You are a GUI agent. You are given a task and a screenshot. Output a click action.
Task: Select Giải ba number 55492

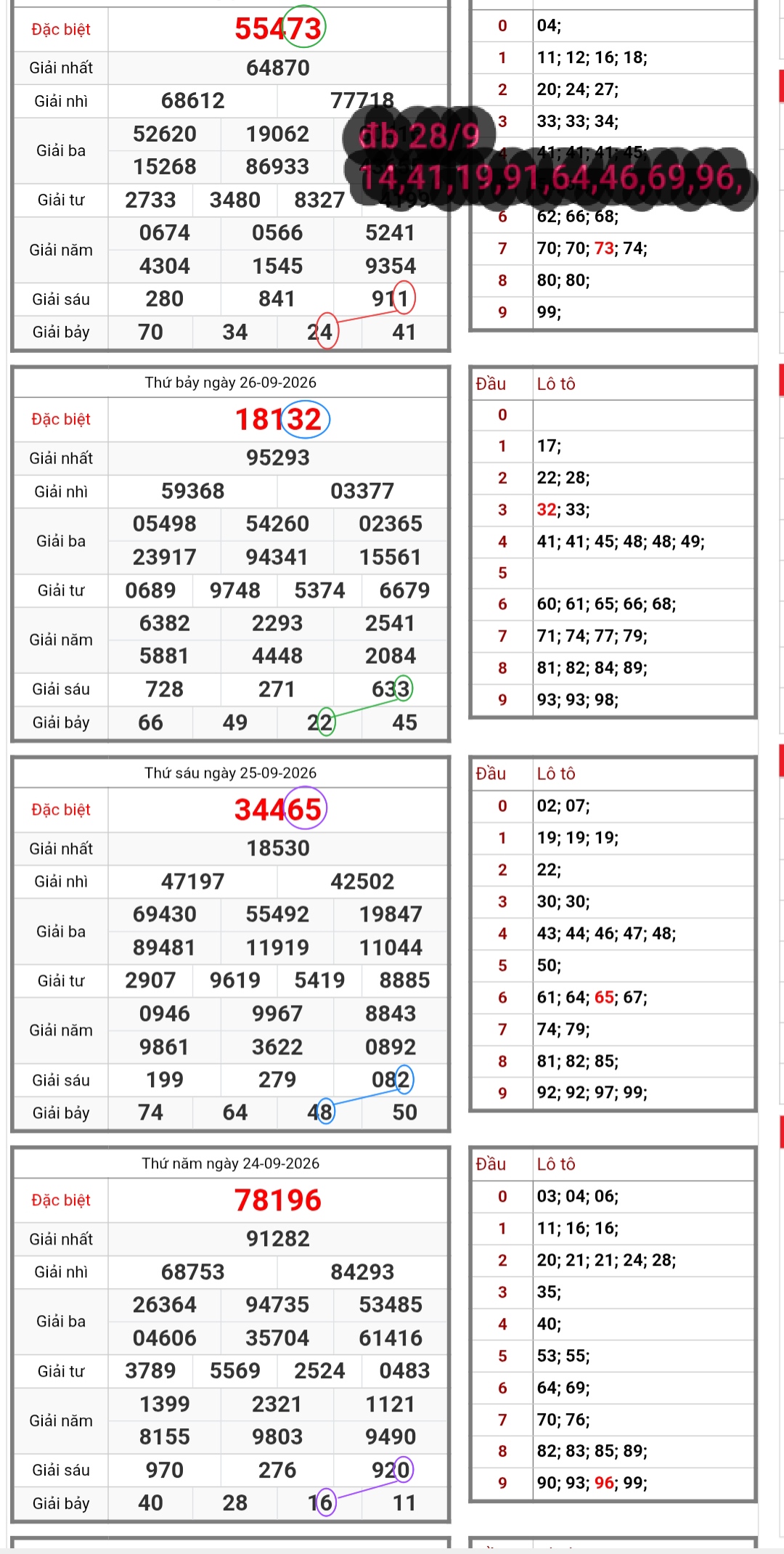[x=277, y=914]
